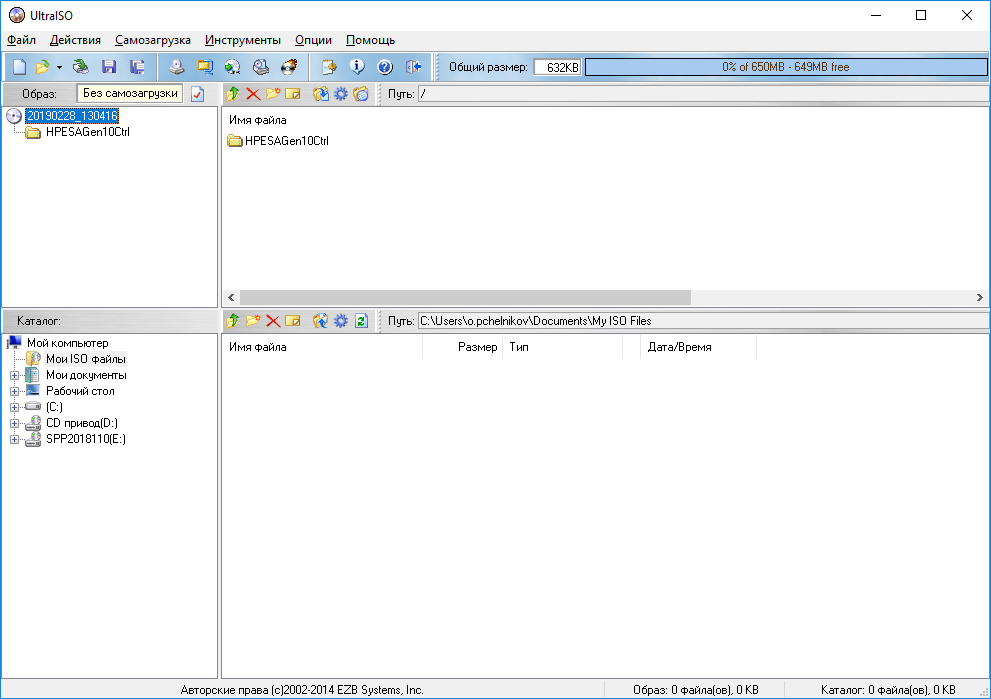Expand the Мои документы tree node
Image resolution: width=991 pixels, height=699 pixels.
click(14, 375)
